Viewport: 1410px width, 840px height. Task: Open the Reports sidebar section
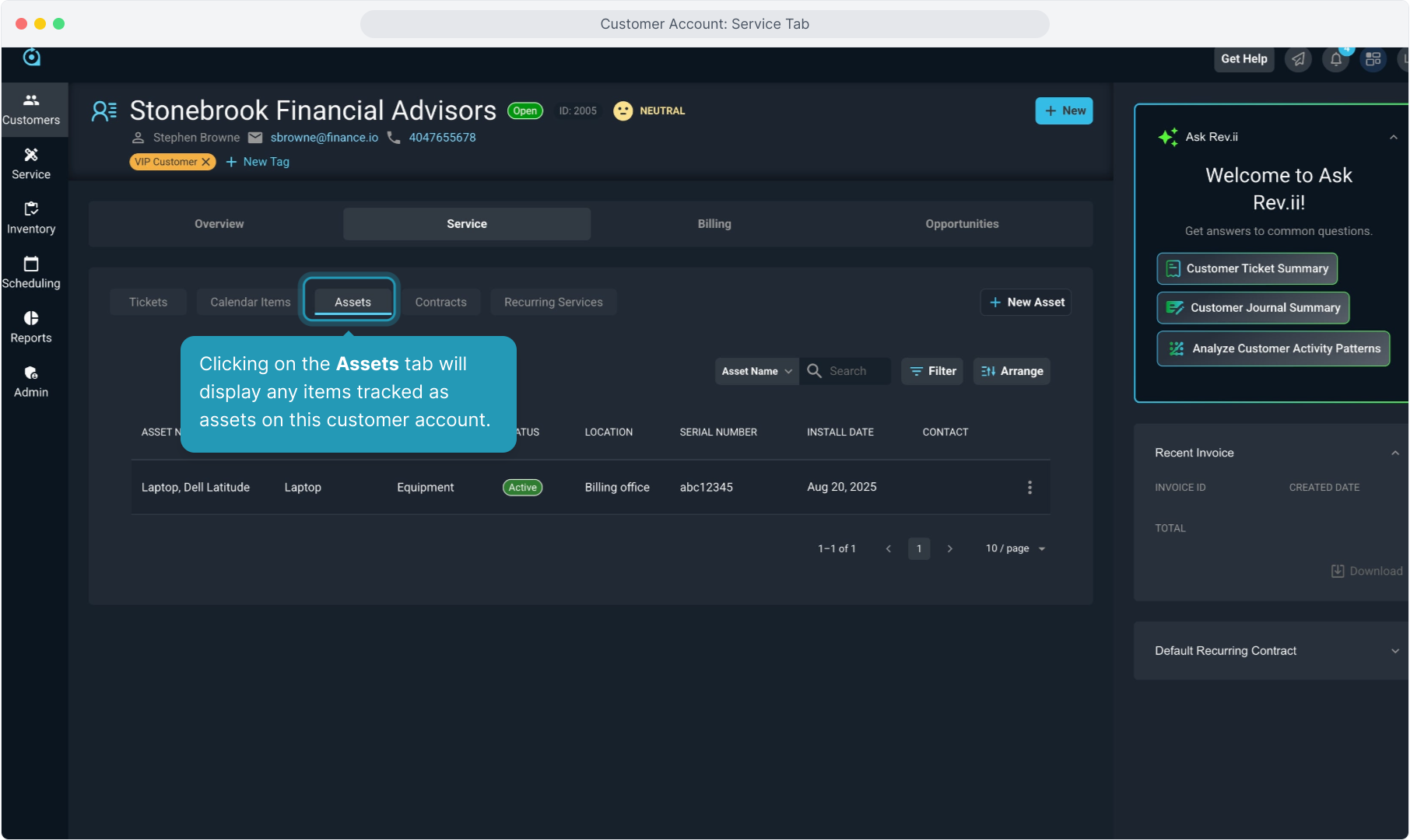(x=31, y=327)
